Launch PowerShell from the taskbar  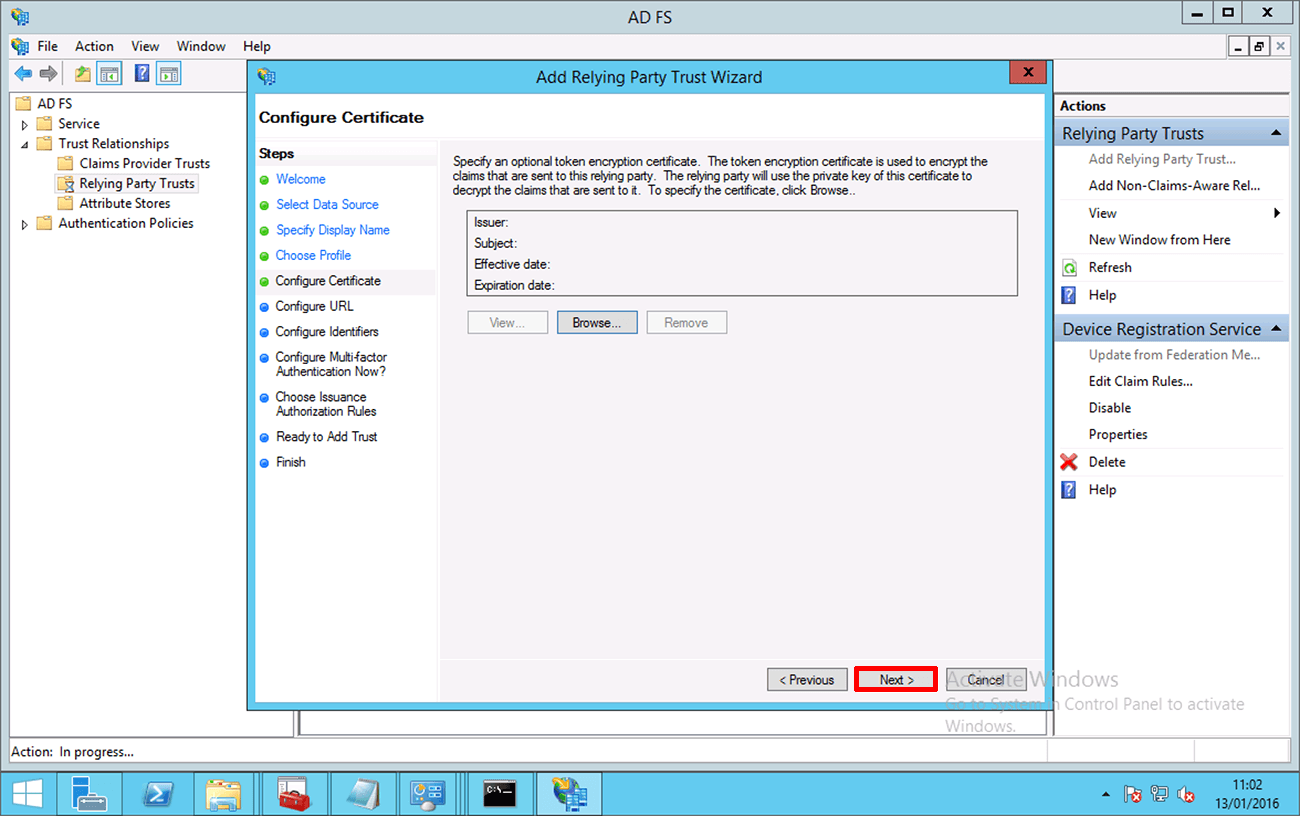[x=159, y=794]
